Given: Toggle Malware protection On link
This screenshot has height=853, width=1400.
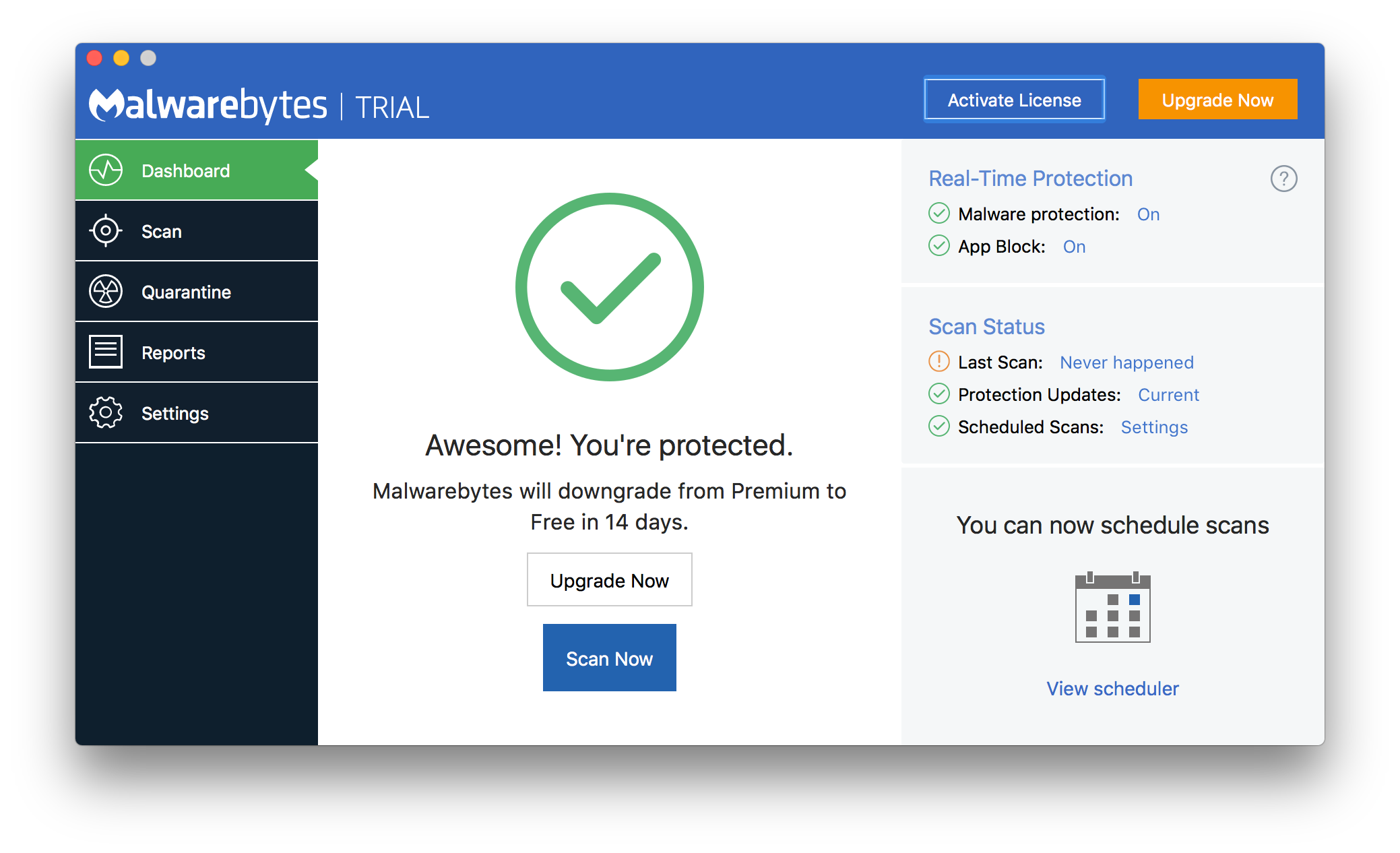Looking at the screenshot, I should click(x=1148, y=214).
